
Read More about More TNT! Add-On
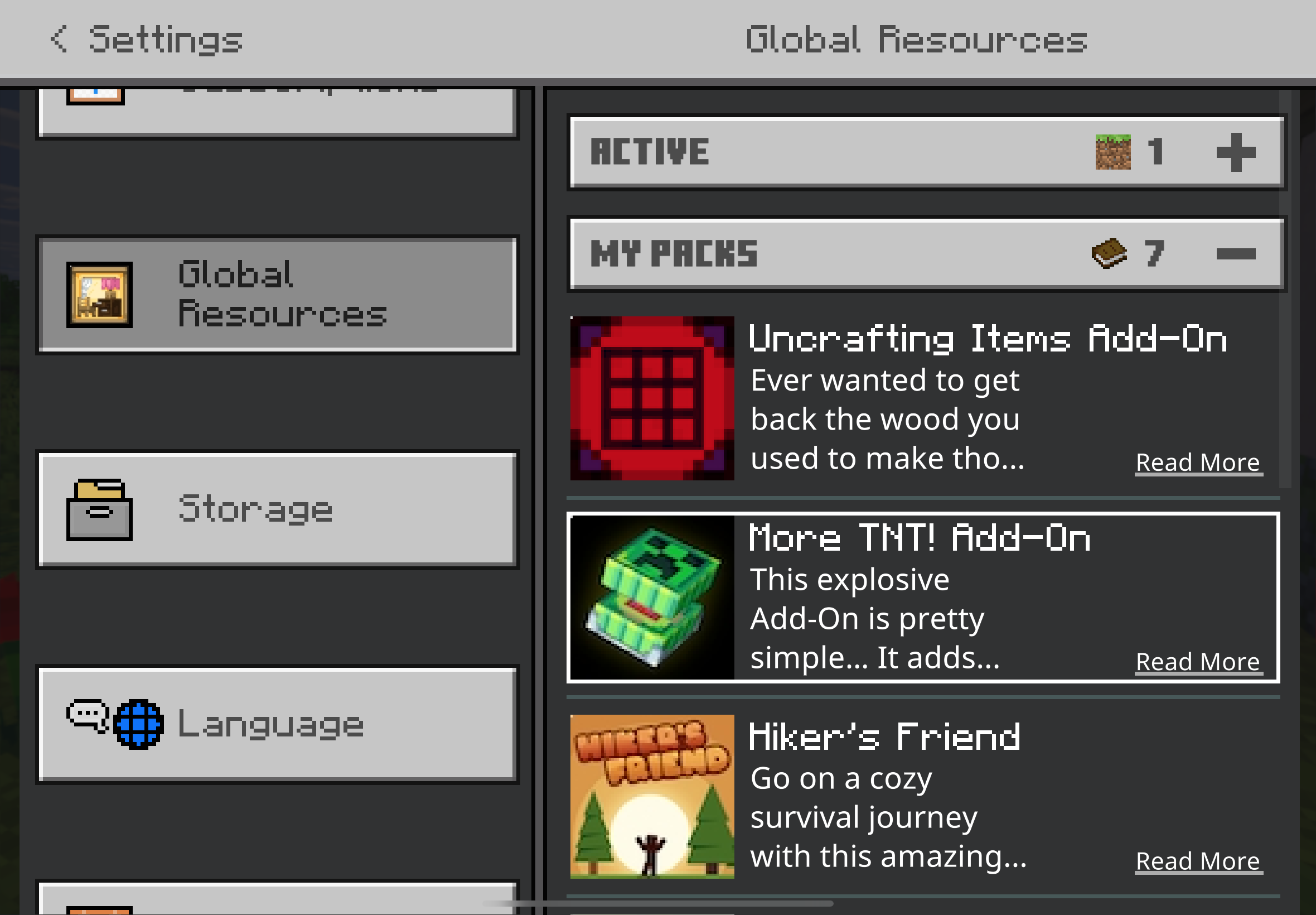[x=1198, y=662]
